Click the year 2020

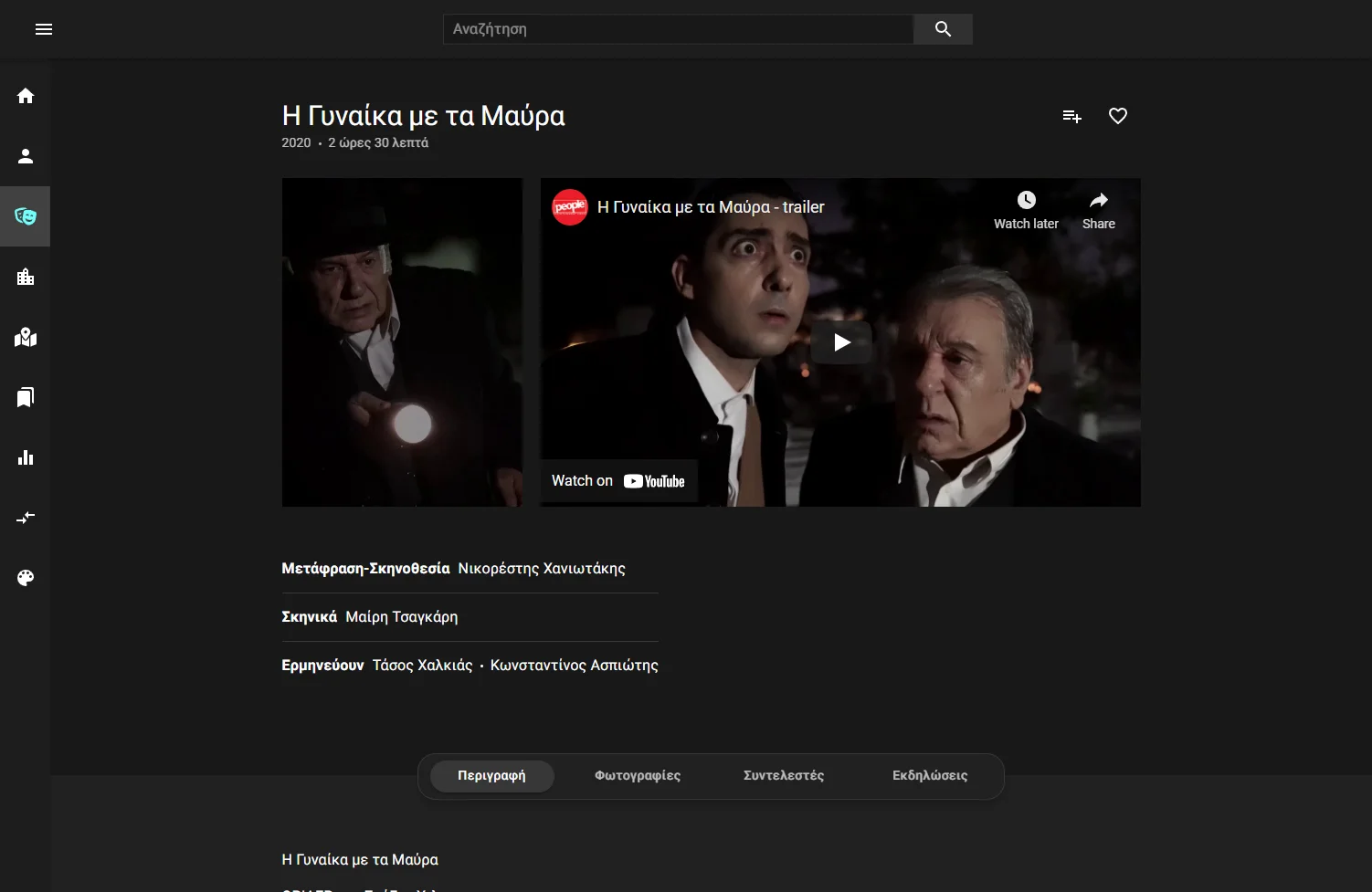coord(296,143)
